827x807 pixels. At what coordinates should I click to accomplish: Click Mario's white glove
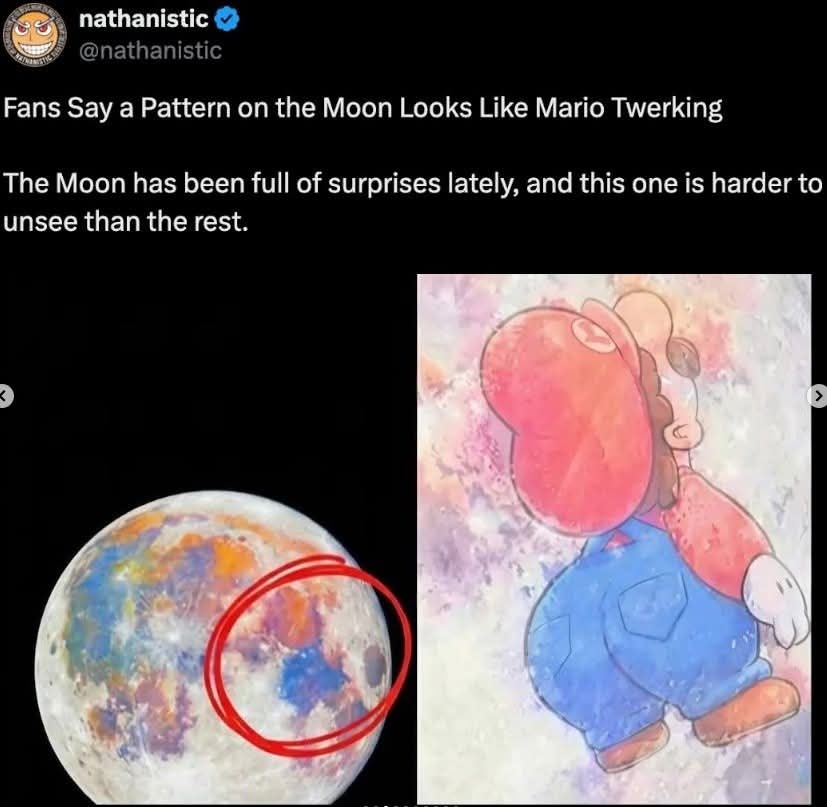(778, 601)
